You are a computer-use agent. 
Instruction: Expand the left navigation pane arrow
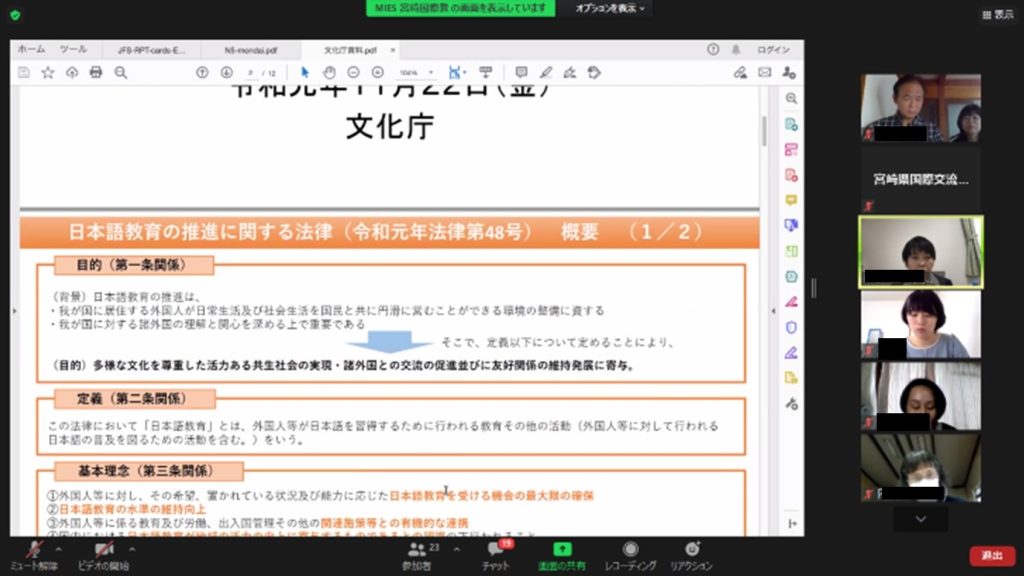point(14,312)
